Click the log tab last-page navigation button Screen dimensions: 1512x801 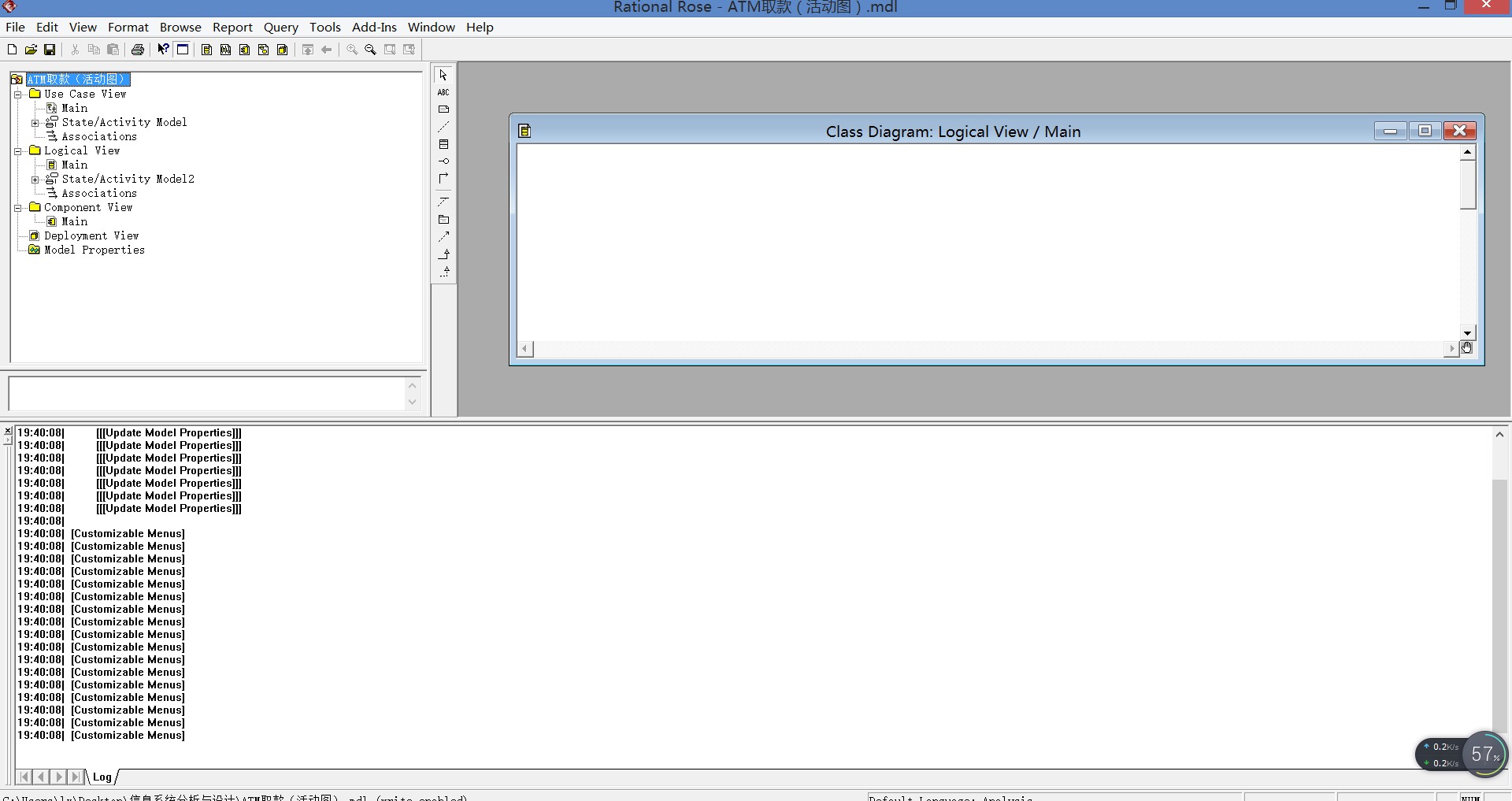click(76, 777)
